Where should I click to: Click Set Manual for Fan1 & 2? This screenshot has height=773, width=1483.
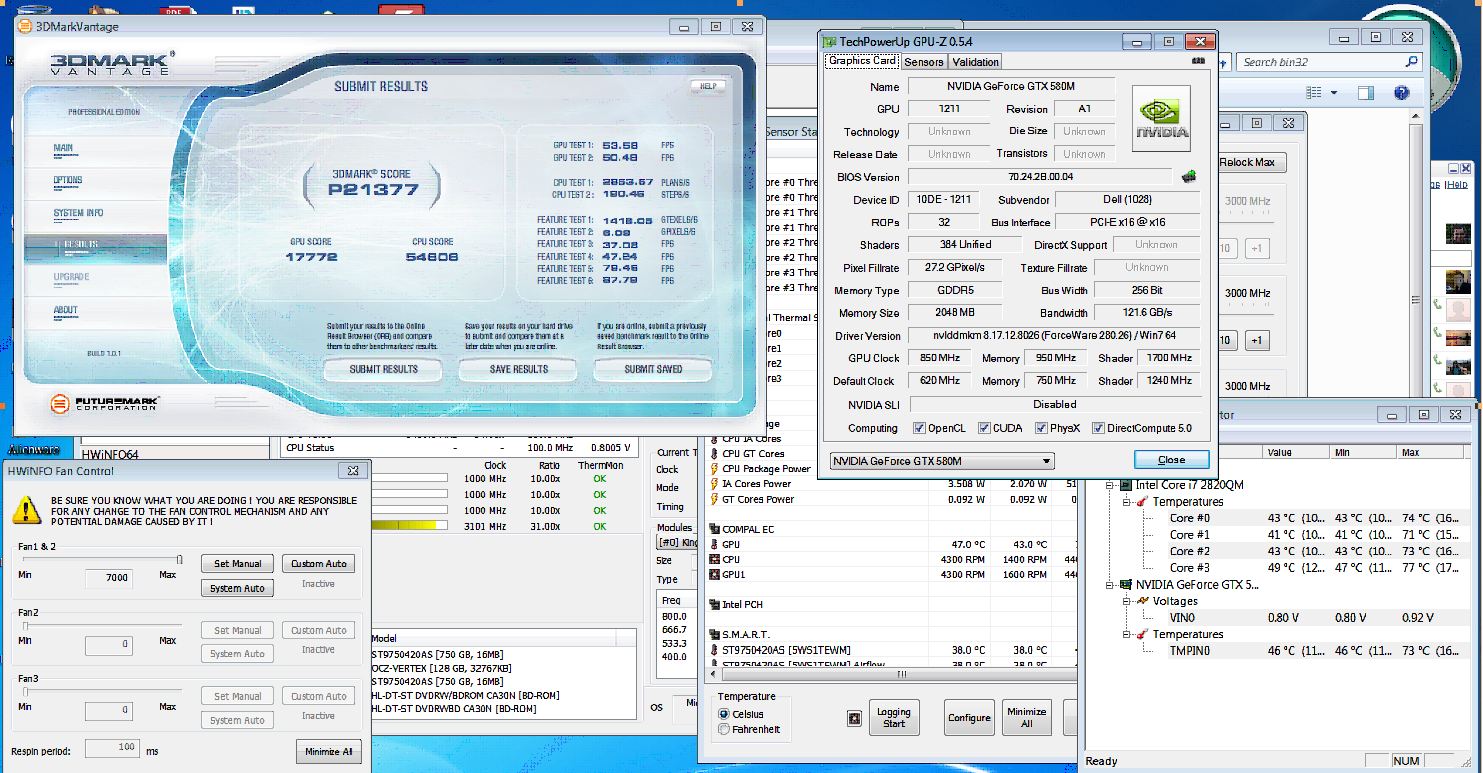point(238,564)
